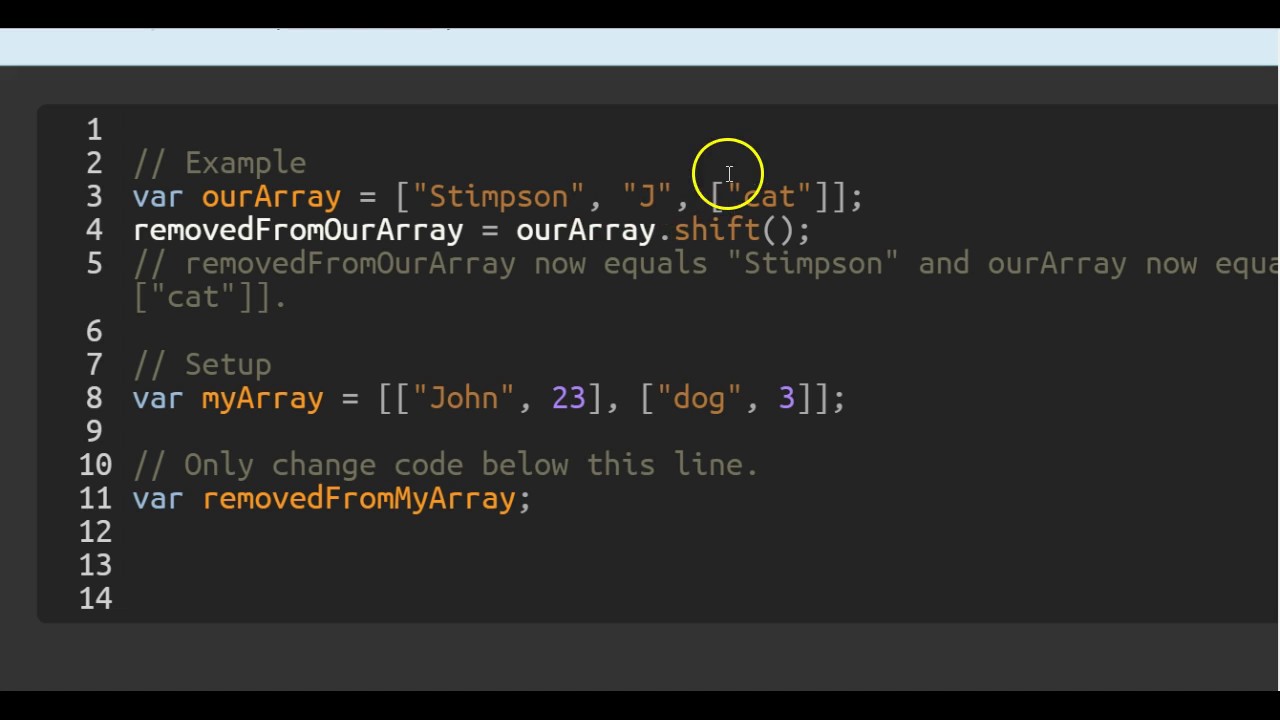
Task: Click the number 3 in the dog array
Action: (786, 398)
